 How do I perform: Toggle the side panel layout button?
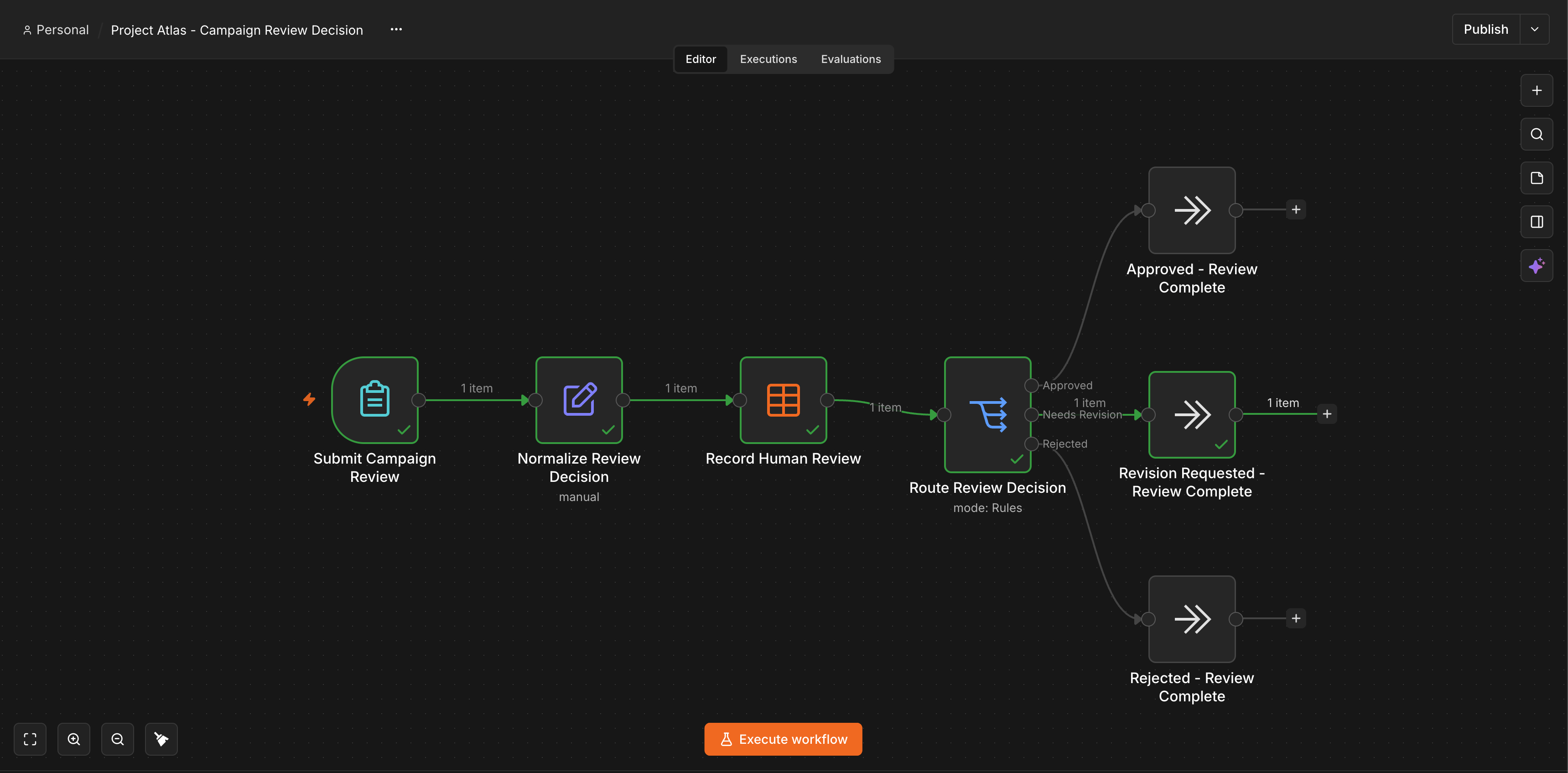(1537, 222)
